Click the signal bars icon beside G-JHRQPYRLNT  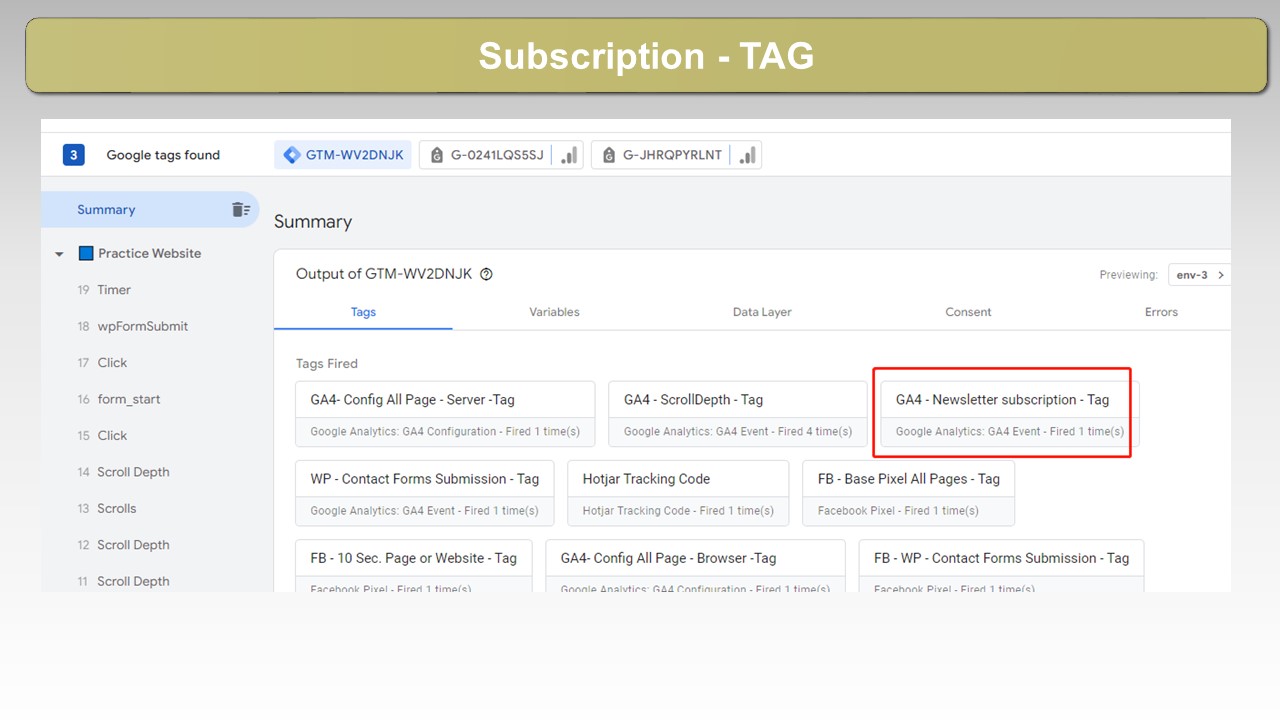coord(747,155)
